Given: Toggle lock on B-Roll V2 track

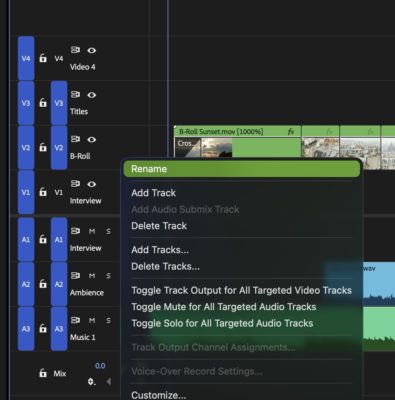Looking at the screenshot, I should click(x=43, y=147).
